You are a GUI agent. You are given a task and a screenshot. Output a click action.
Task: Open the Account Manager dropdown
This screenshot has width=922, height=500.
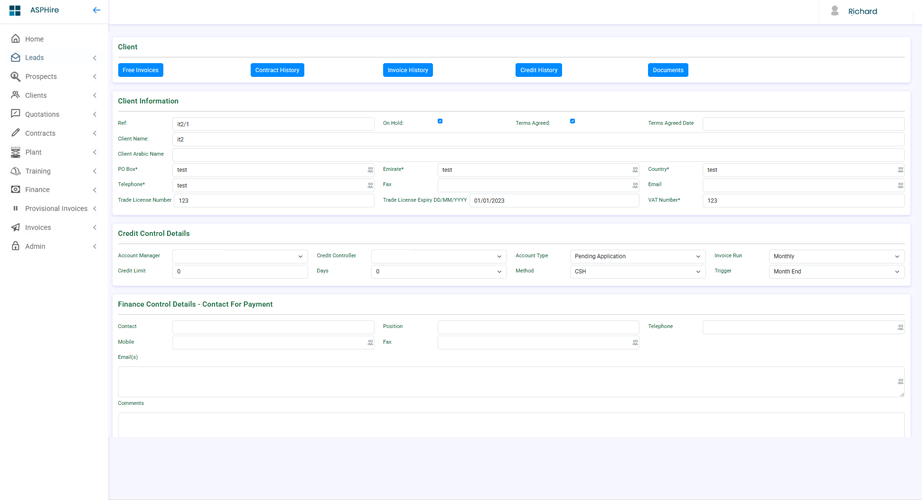[x=239, y=257]
